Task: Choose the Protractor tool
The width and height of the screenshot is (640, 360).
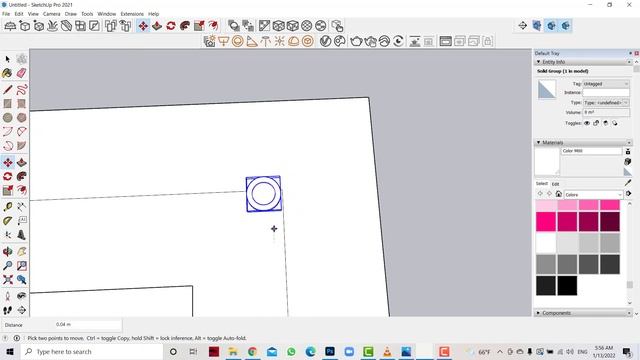Action: (7, 221)
